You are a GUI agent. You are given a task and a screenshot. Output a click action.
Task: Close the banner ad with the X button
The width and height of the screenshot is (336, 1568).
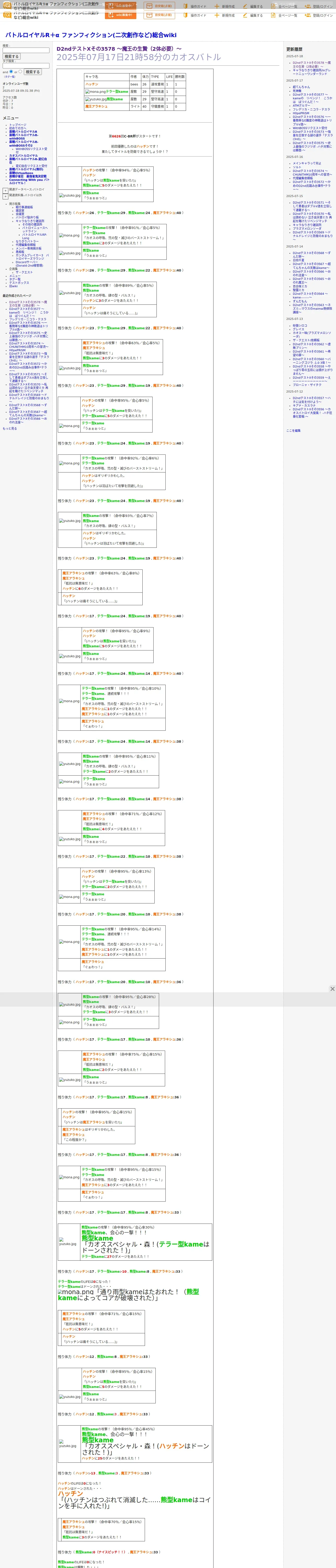[332, 989]
